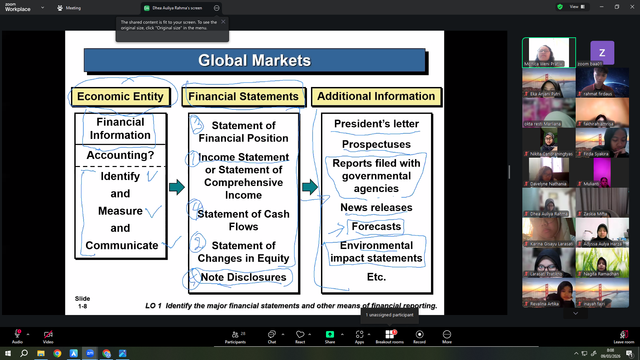Start camera with the Video icon
The height and width of the screenshot is (360, 640).
tap(48, 334)
